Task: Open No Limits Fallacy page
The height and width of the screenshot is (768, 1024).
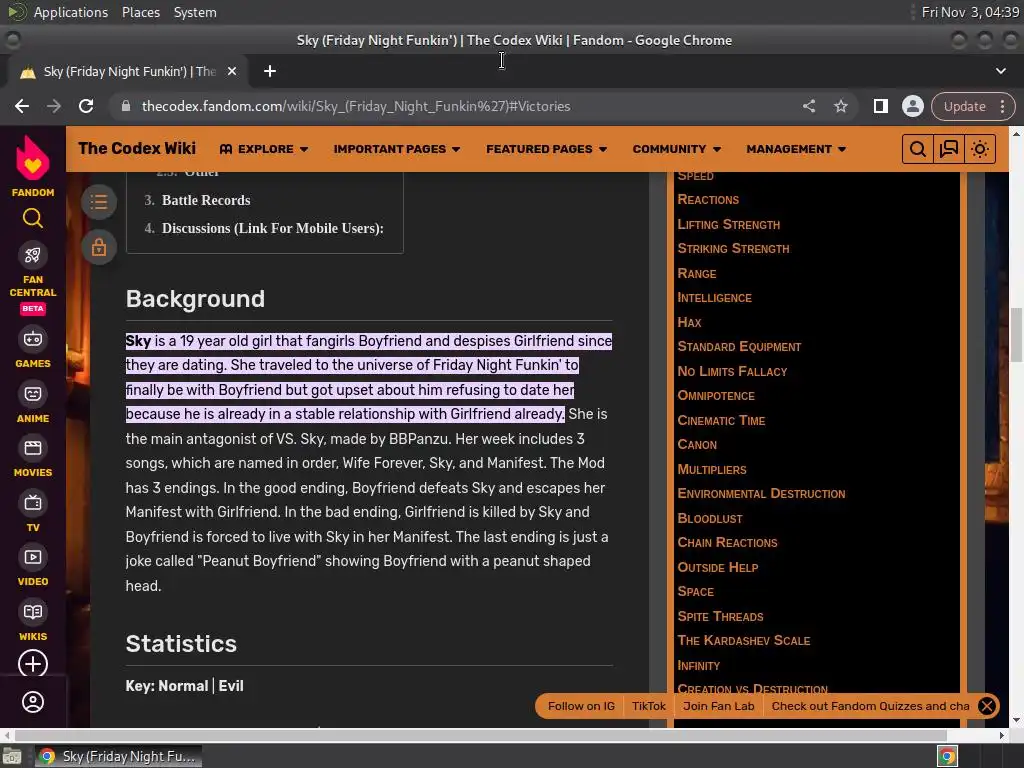Action: coord(731,372)
